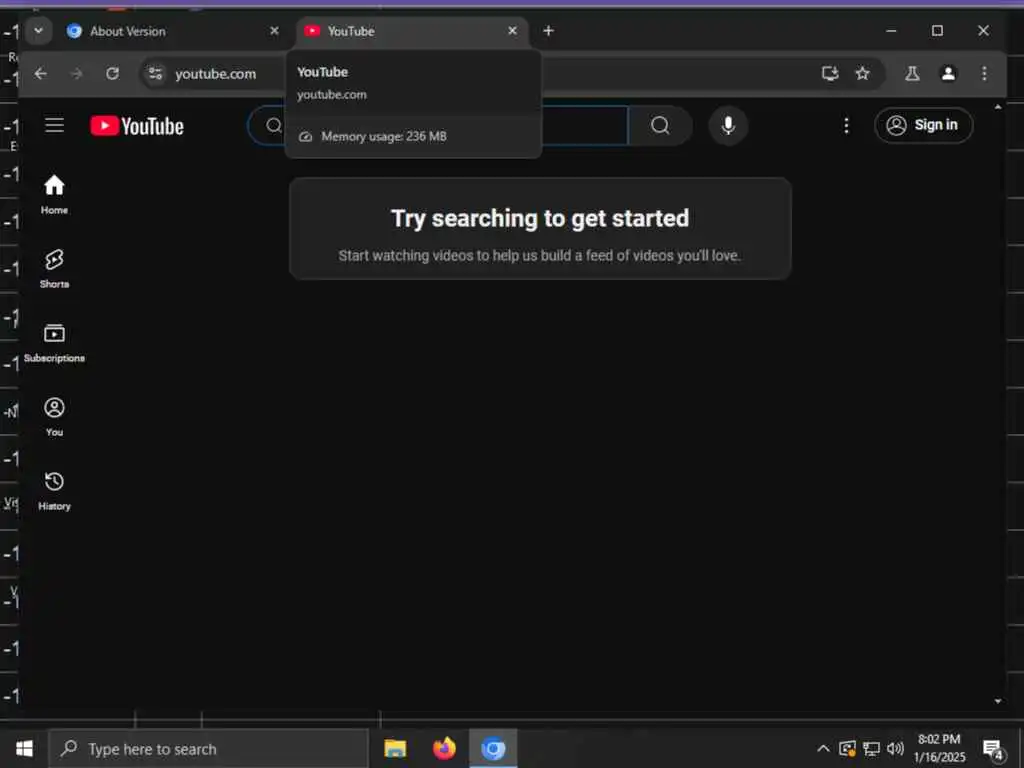Open the You section in the sidebar
The width and height of the screenshot is (1024, 768).
click(54, 417)
